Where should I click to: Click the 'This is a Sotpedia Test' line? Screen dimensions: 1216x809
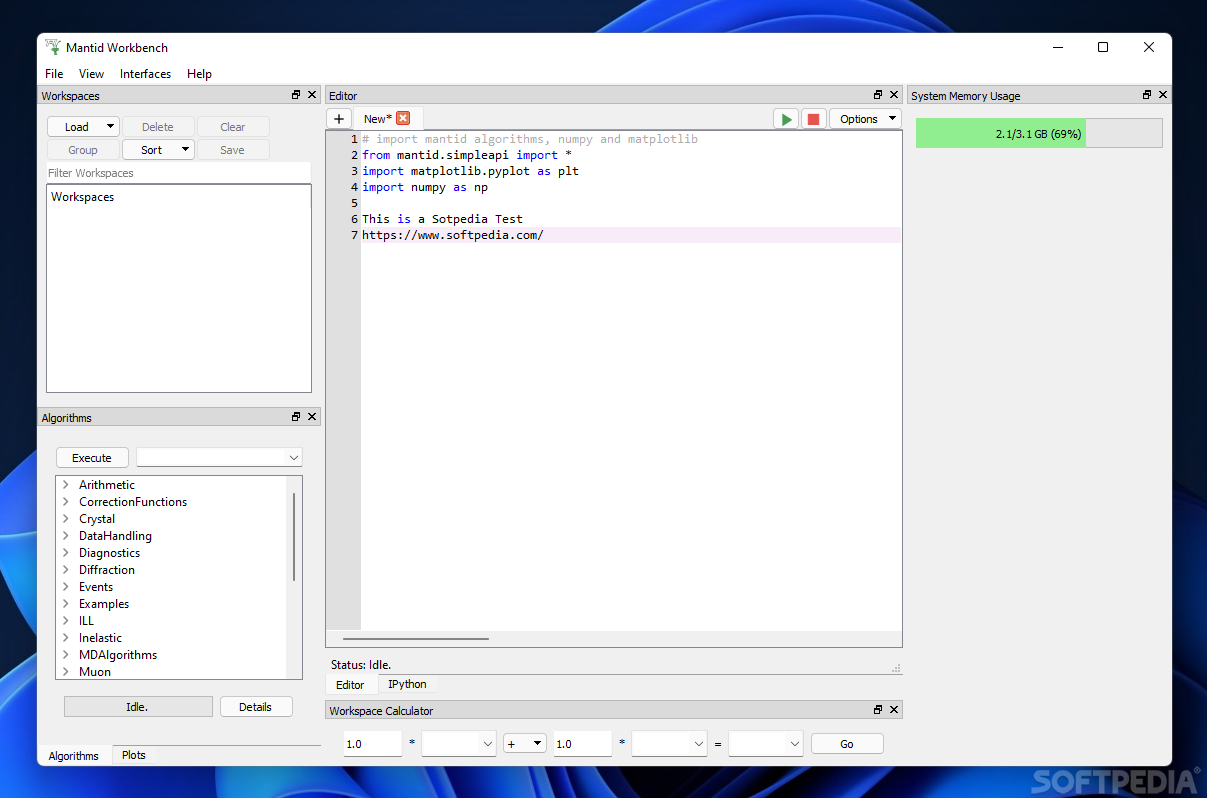(442, 219)
